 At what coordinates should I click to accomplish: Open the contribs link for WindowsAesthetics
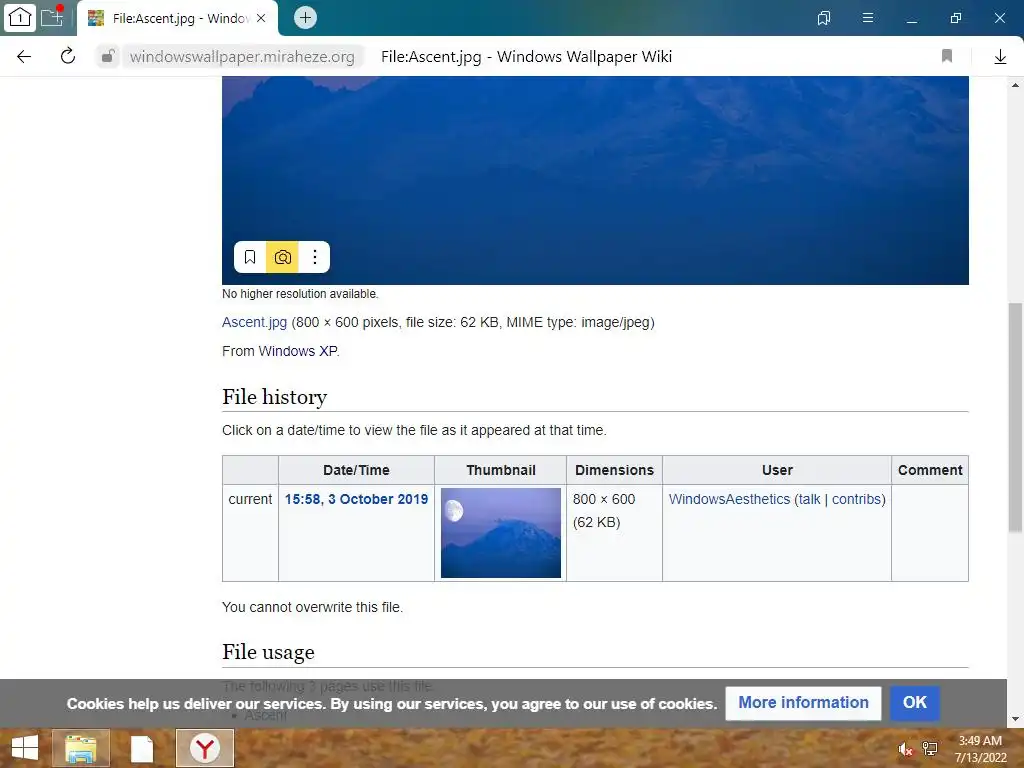[x=856, y=499]
